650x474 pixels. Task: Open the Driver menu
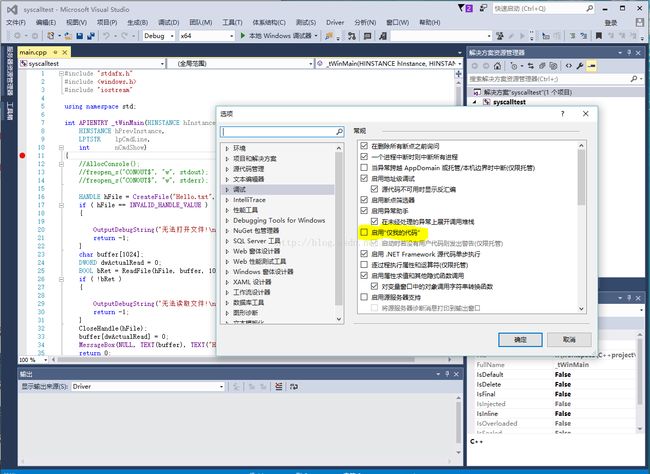coord(335,22)
